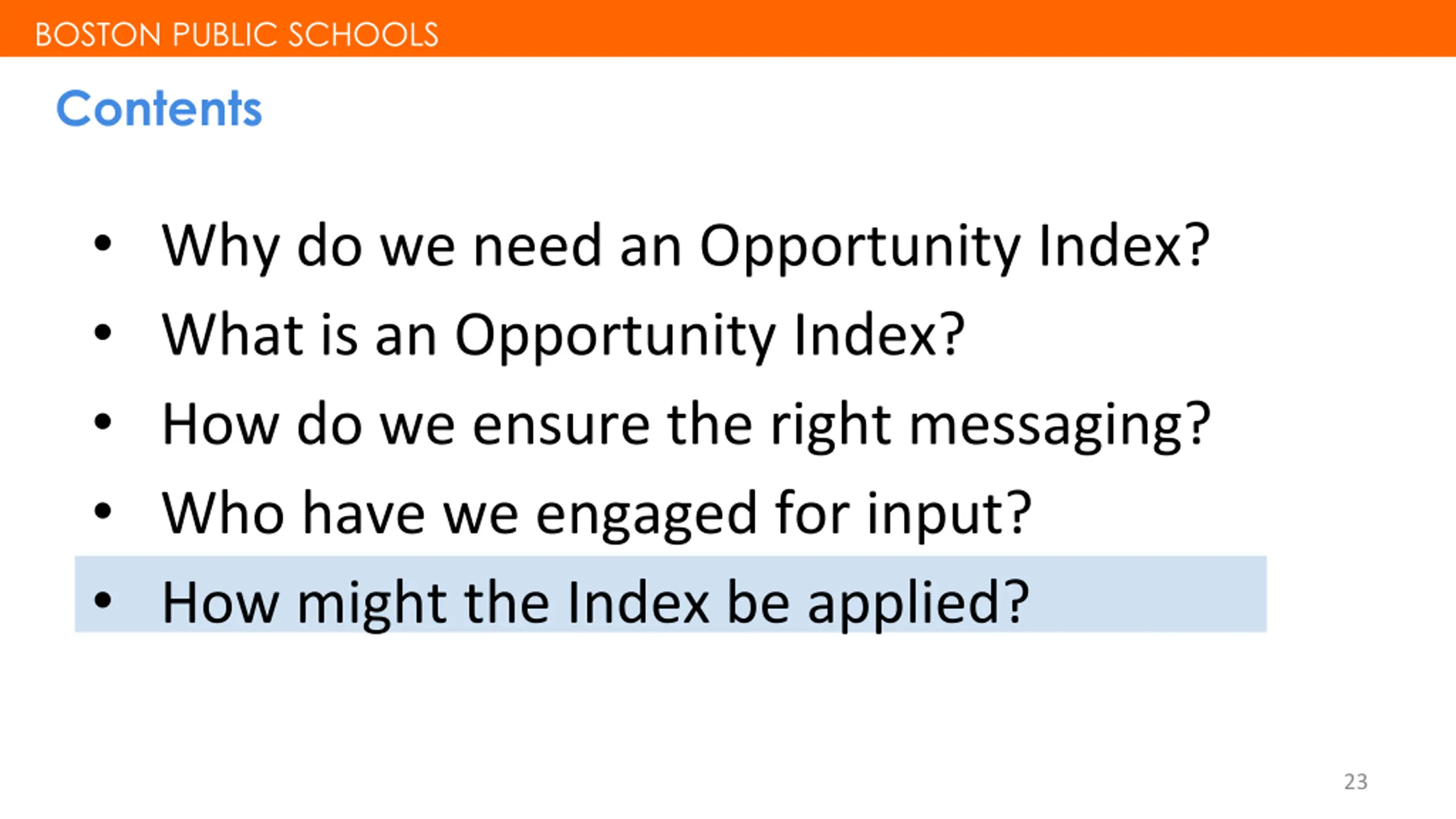Click the "BOSTON PUBLIC SCHOOLS" header text
The height and width of the screenshot is (819, 1456).
pos(237,34)
